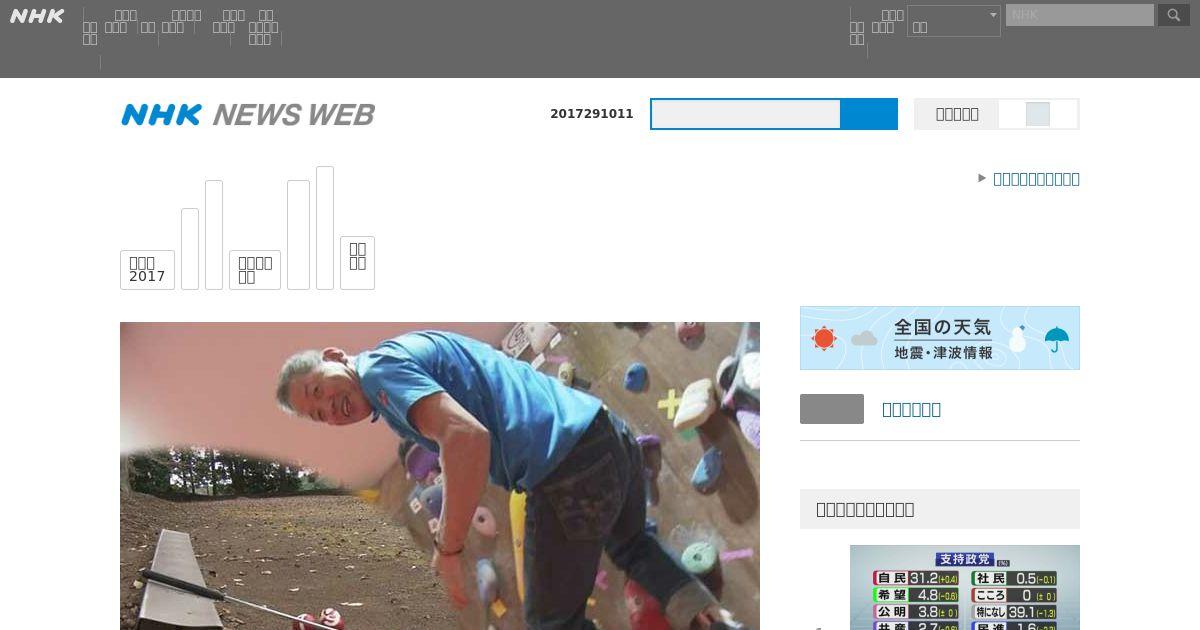Viewport: 1200px width, 630px height.
Task: Click the blue search button beside news field
Action: 869,114
